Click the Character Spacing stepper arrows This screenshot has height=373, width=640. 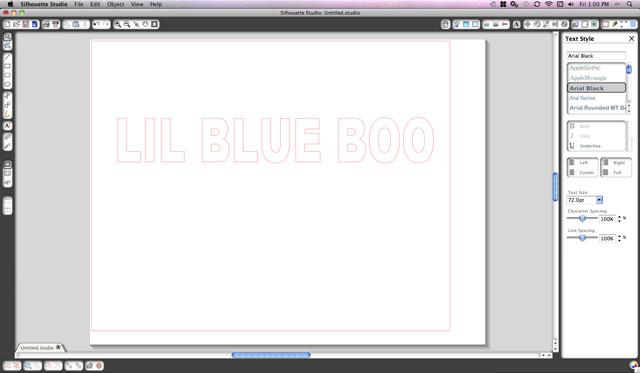coord(619,219)
